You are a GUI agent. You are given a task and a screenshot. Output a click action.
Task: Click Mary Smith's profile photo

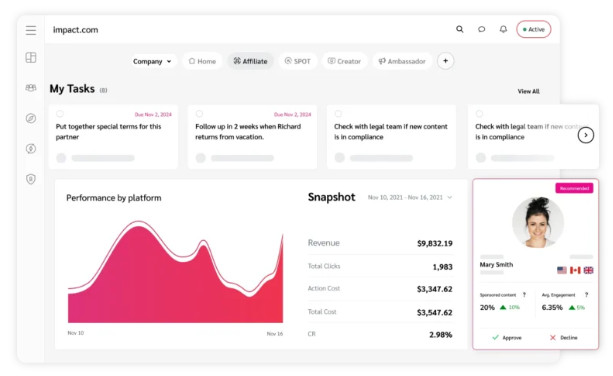click(x=538, y=222)
